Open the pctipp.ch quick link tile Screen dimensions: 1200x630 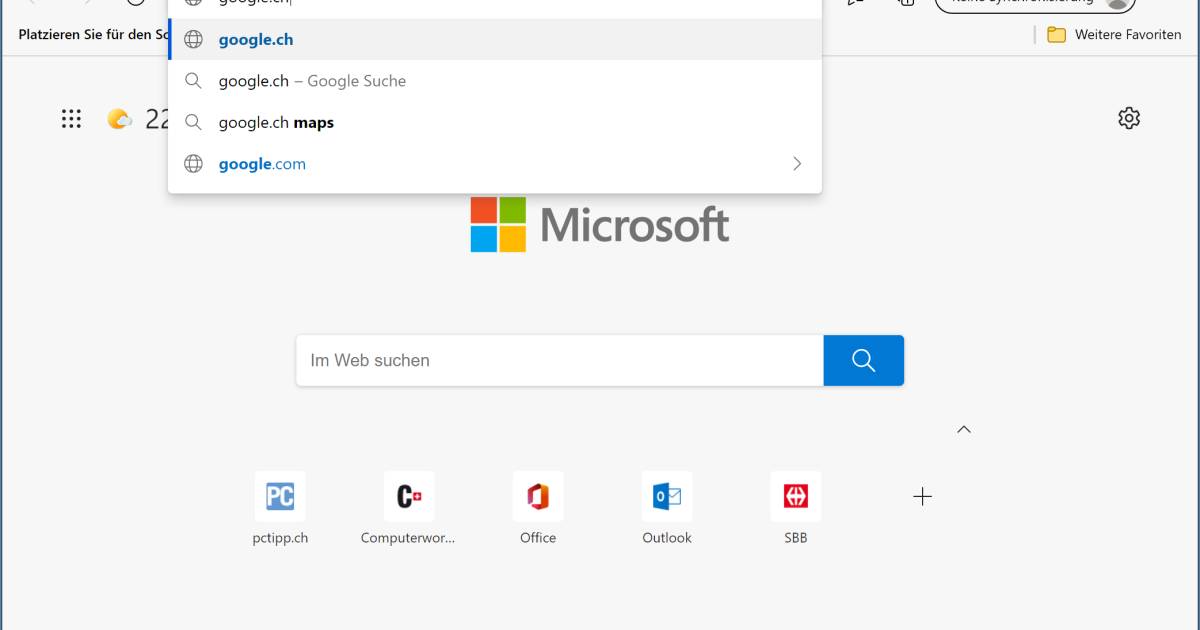tap(280, 497)
